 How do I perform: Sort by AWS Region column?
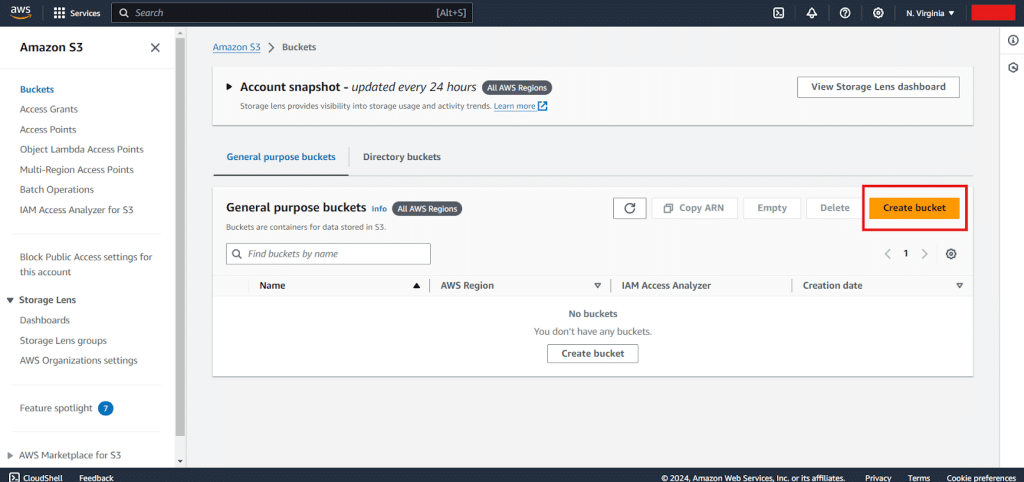(x=597, y=285)
